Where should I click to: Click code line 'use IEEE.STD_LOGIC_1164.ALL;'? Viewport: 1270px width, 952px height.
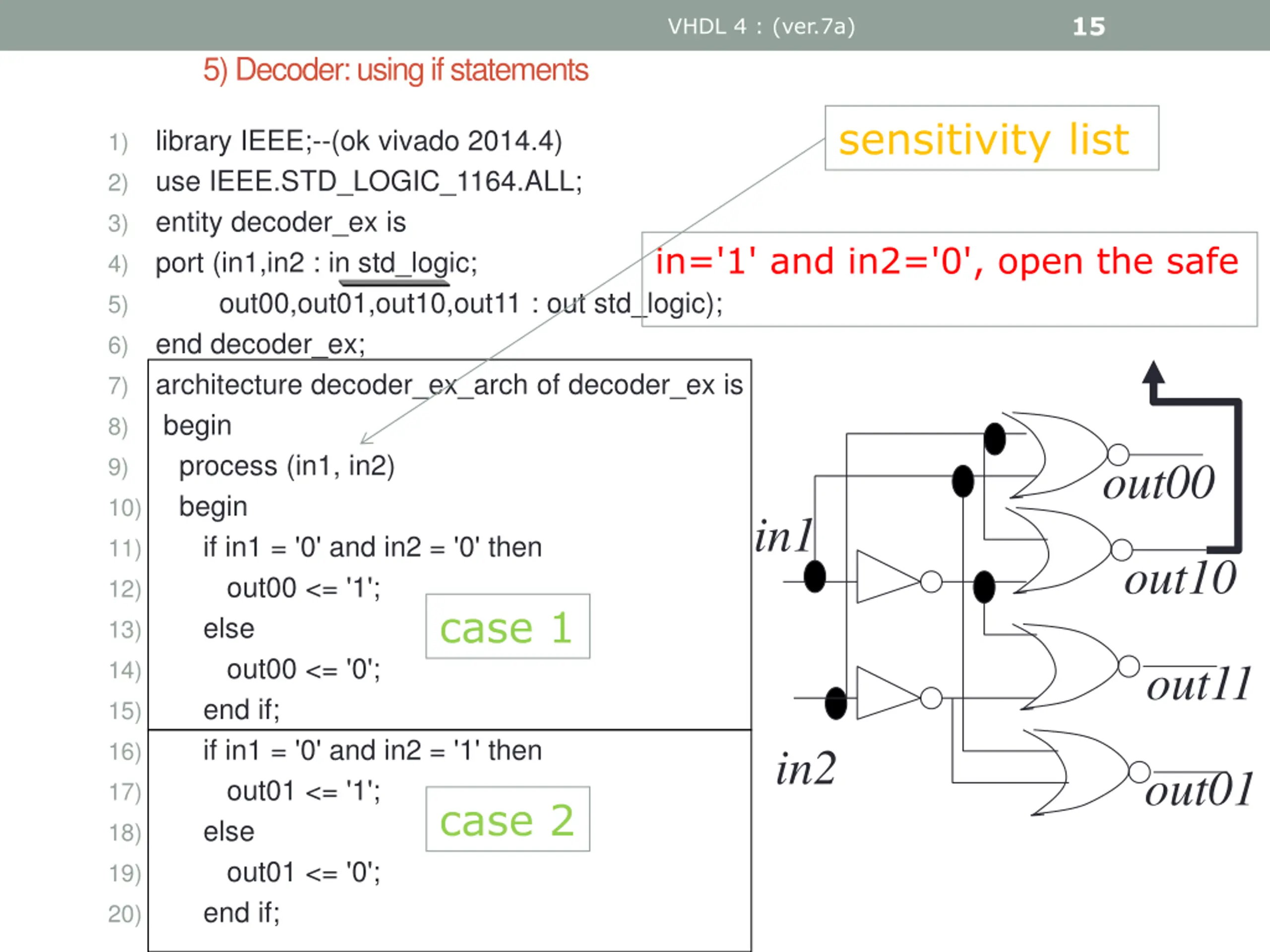point(369,182)
